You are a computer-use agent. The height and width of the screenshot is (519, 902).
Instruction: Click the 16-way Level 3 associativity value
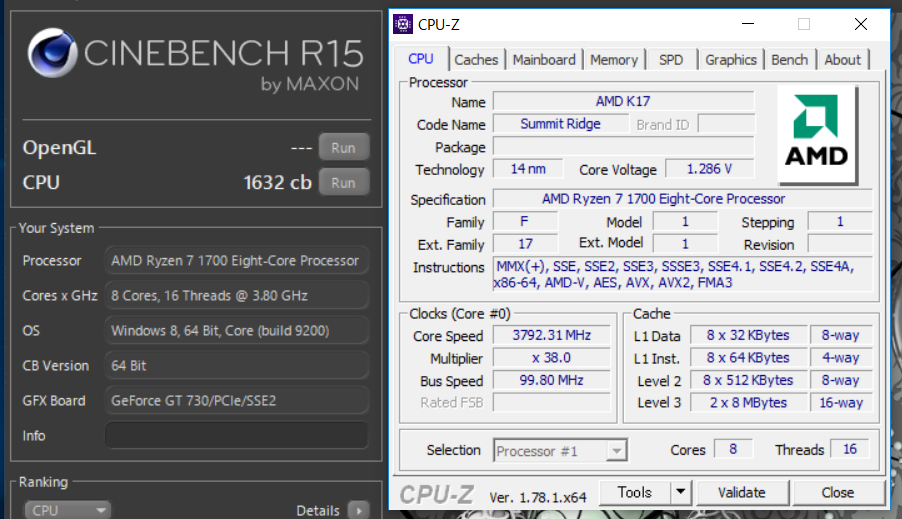click(x=842, y=403)
